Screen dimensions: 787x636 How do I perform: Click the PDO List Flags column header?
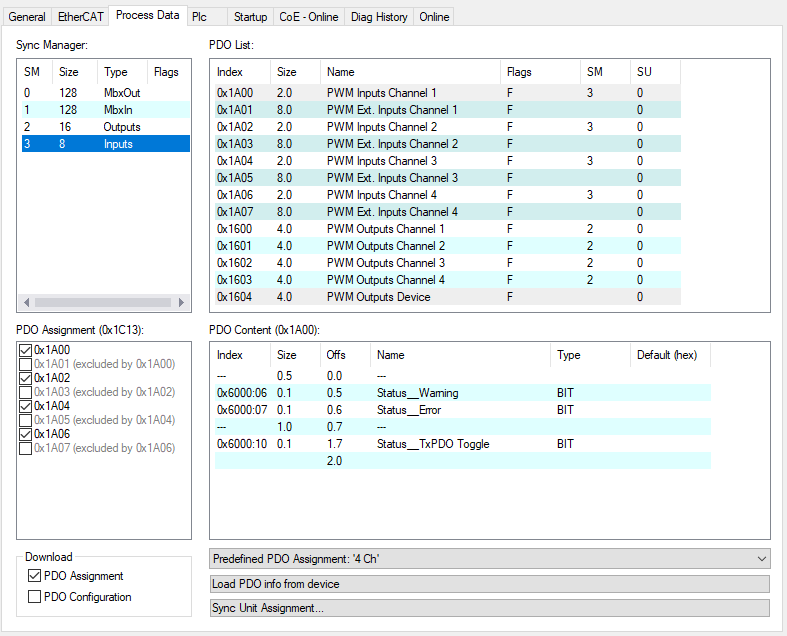(541, 72)
